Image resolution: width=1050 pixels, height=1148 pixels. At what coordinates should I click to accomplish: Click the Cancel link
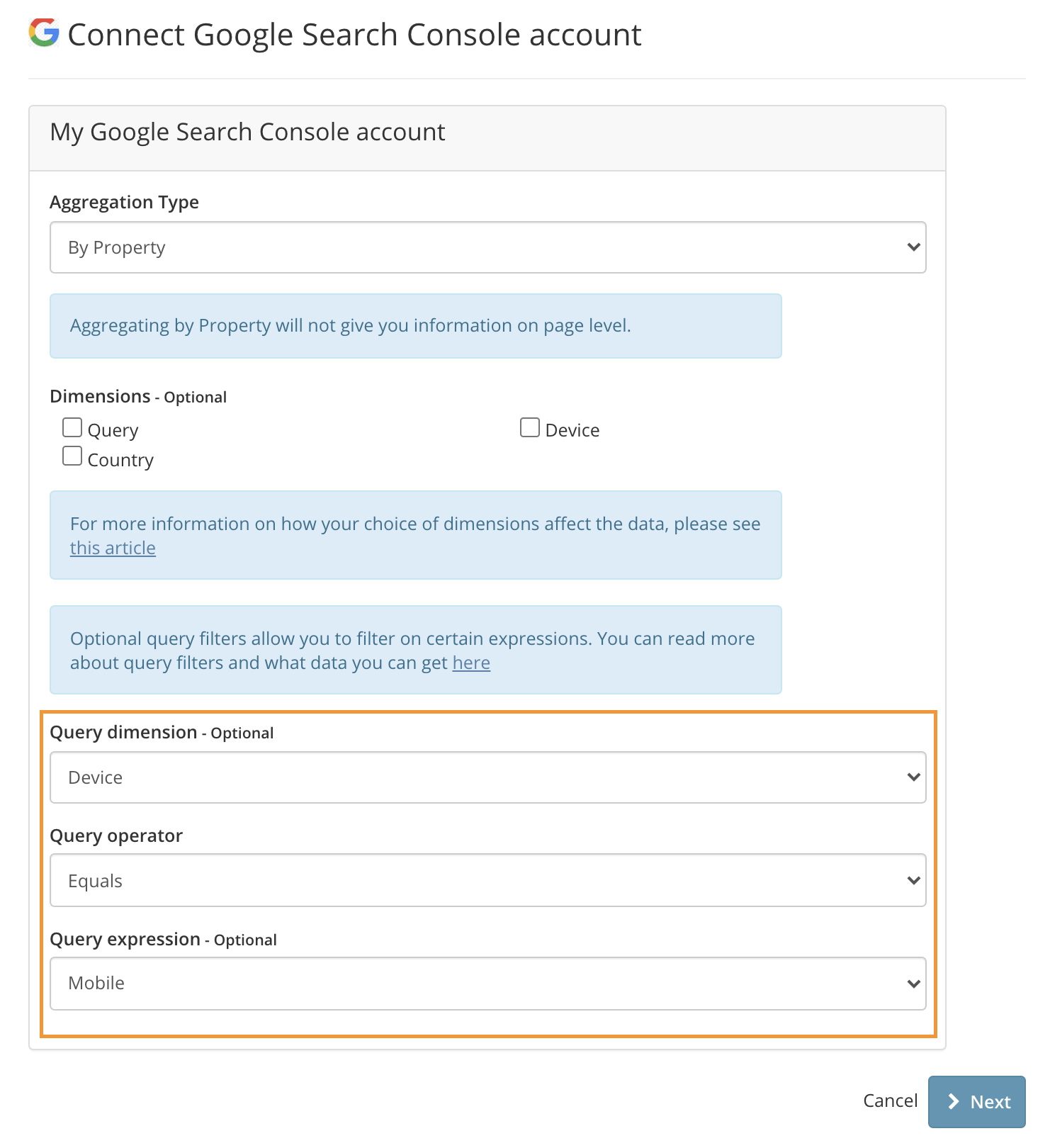(x=890, y=1101)
